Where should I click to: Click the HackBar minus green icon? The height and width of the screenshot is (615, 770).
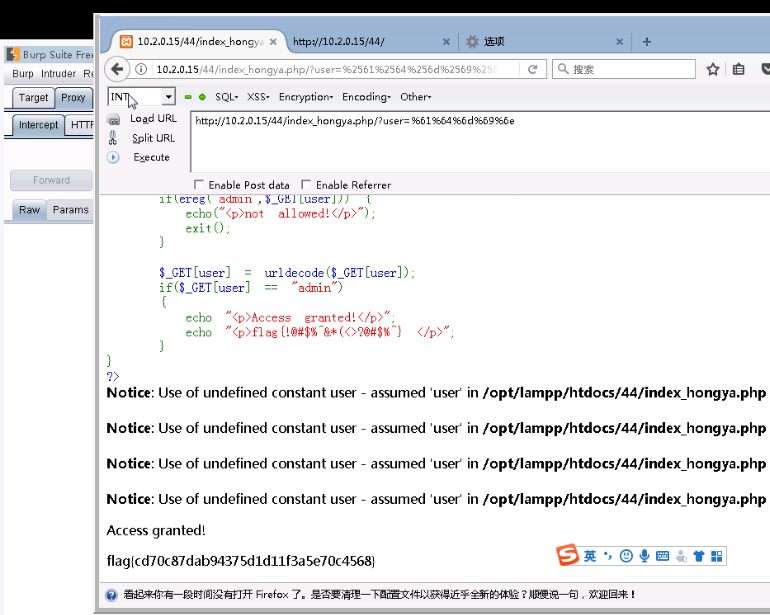(188, 97)
